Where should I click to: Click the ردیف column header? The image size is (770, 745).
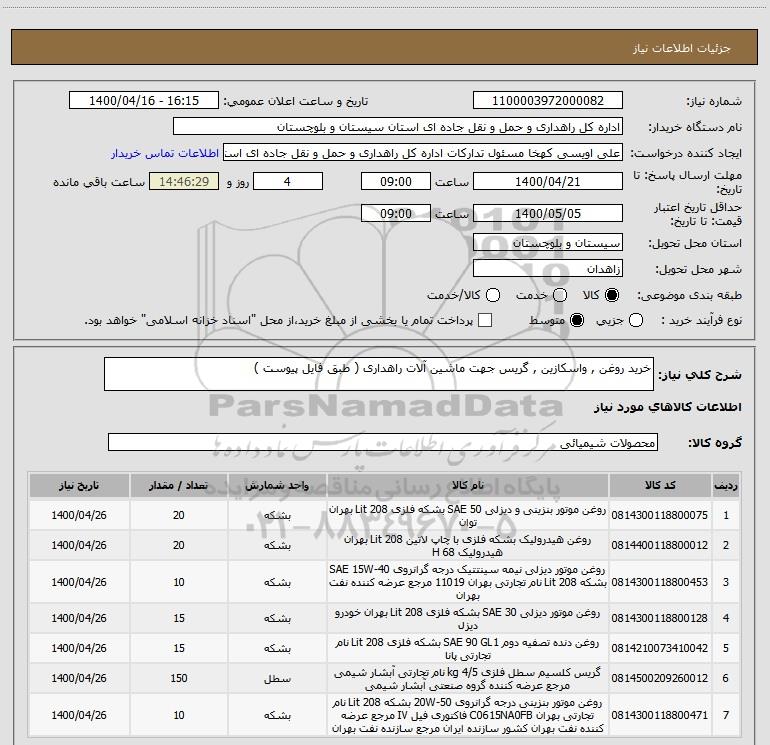point(726,485)
